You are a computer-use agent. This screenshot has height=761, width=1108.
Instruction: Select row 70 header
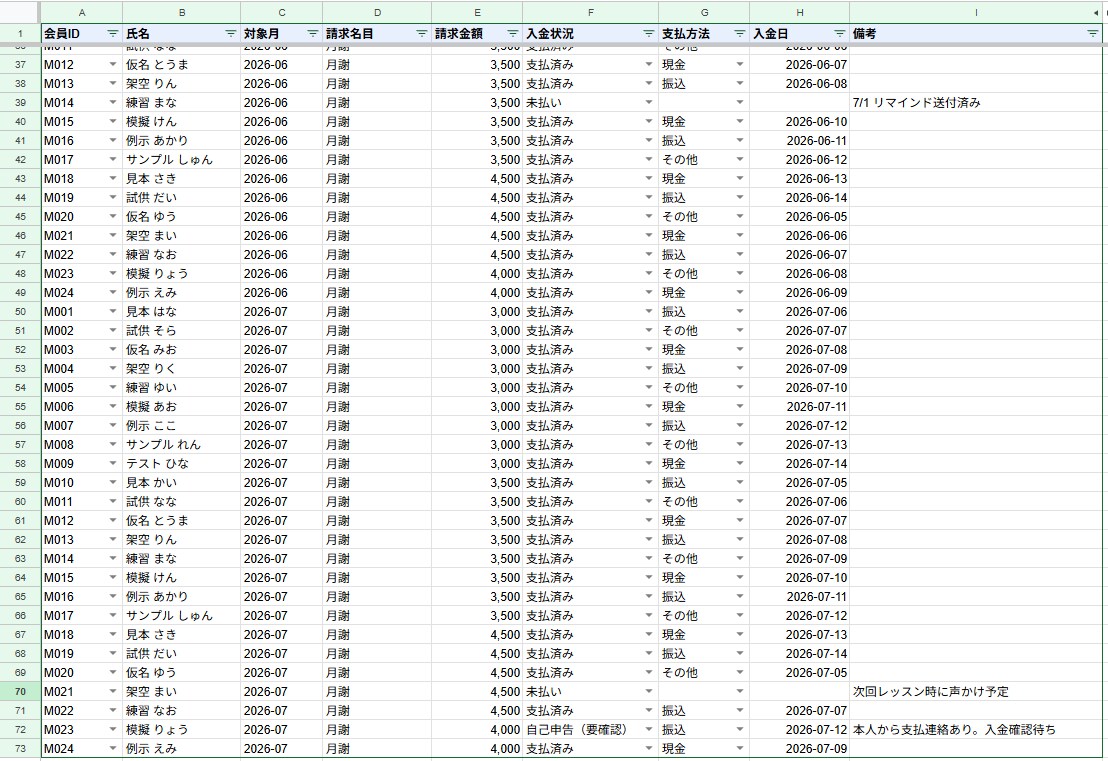[x=20, y=692]
